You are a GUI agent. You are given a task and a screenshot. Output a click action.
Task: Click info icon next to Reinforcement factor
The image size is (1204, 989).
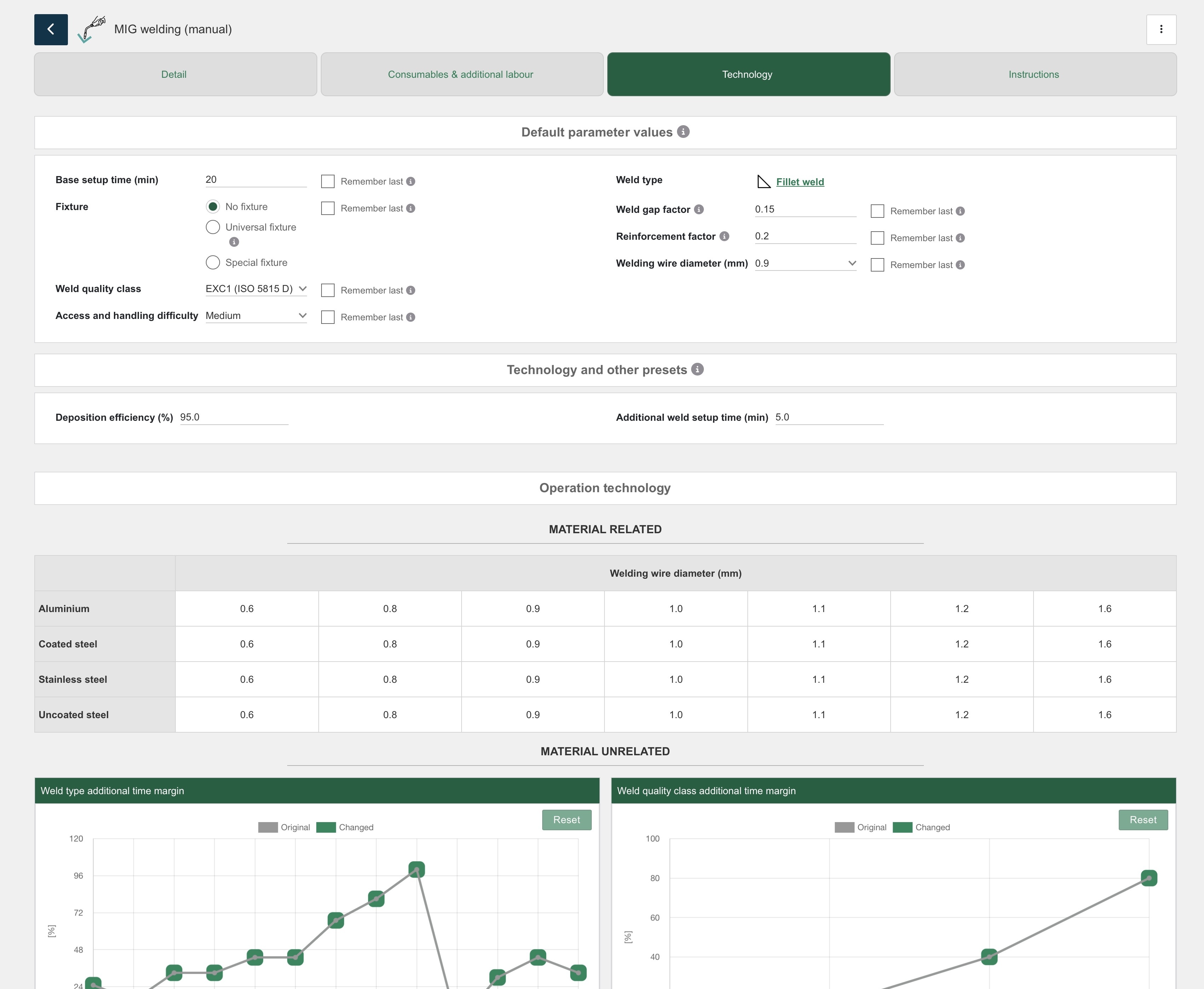[724, 237]
